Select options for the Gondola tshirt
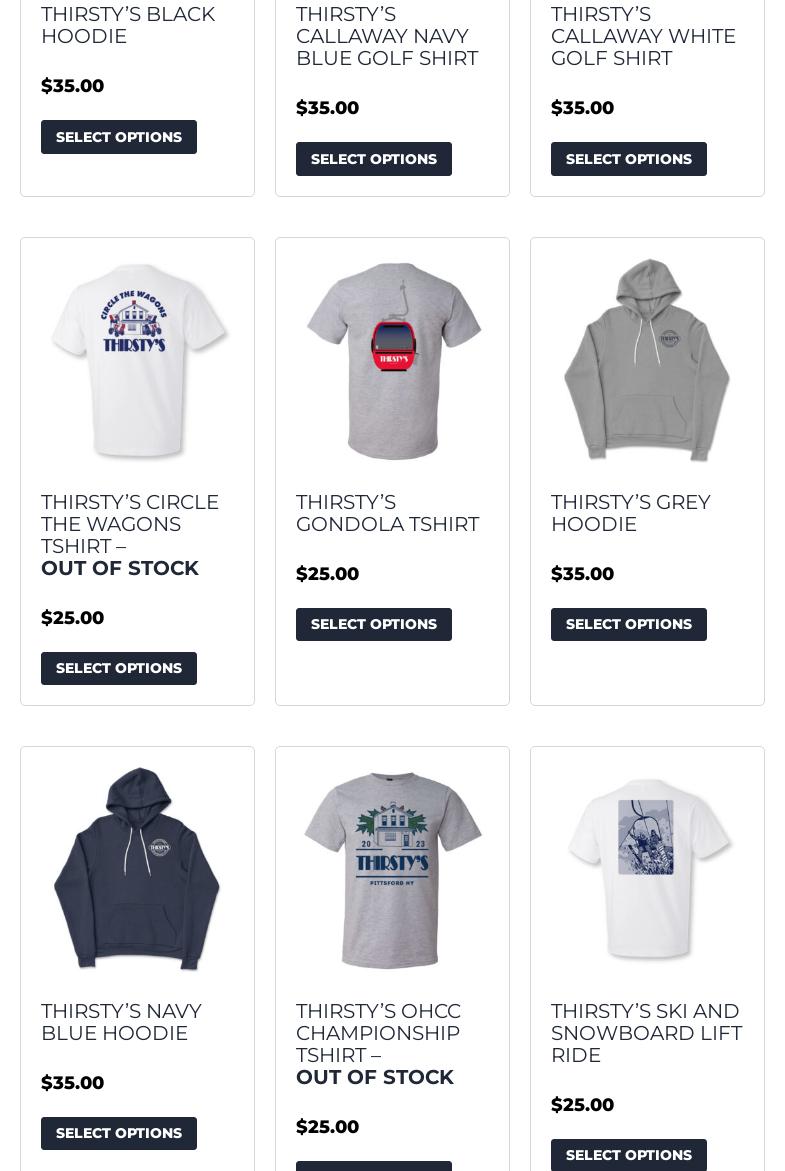The image size is (785, 1171). tap(373, 624)
